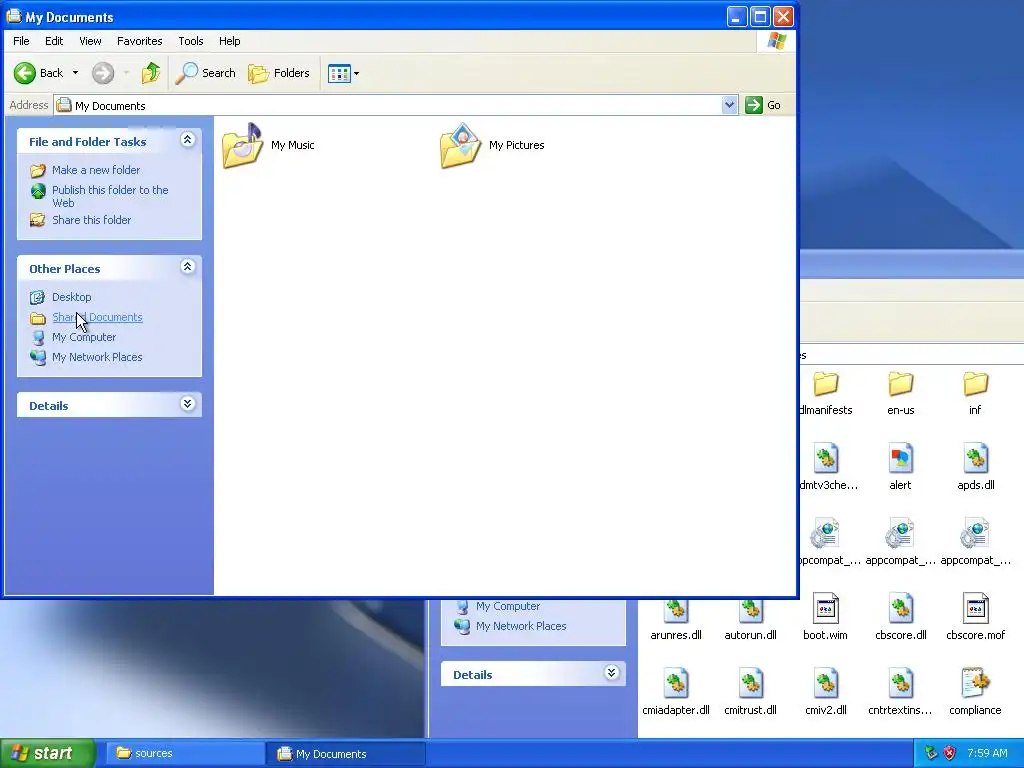This screenshot has height=768, width=1024.
Task: Select the en-us folder in sources window
Action: [x=901, y=394]
